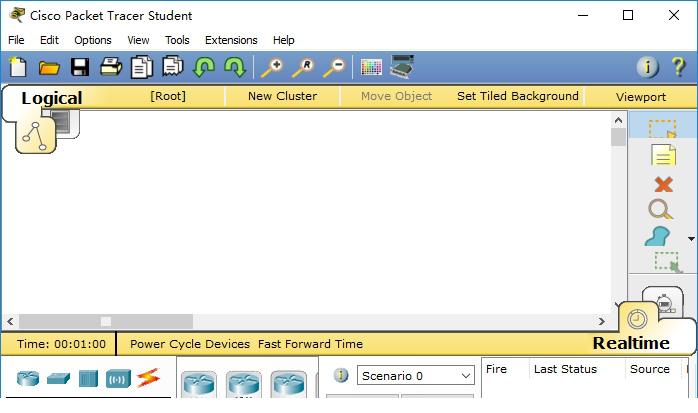Choose the Inspect magnifier tool
The image size is (698, 413).
coord(661,210)
